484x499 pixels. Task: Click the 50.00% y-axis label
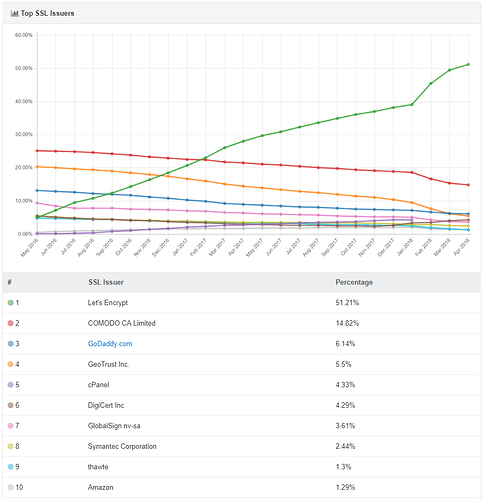coord(24,68)
